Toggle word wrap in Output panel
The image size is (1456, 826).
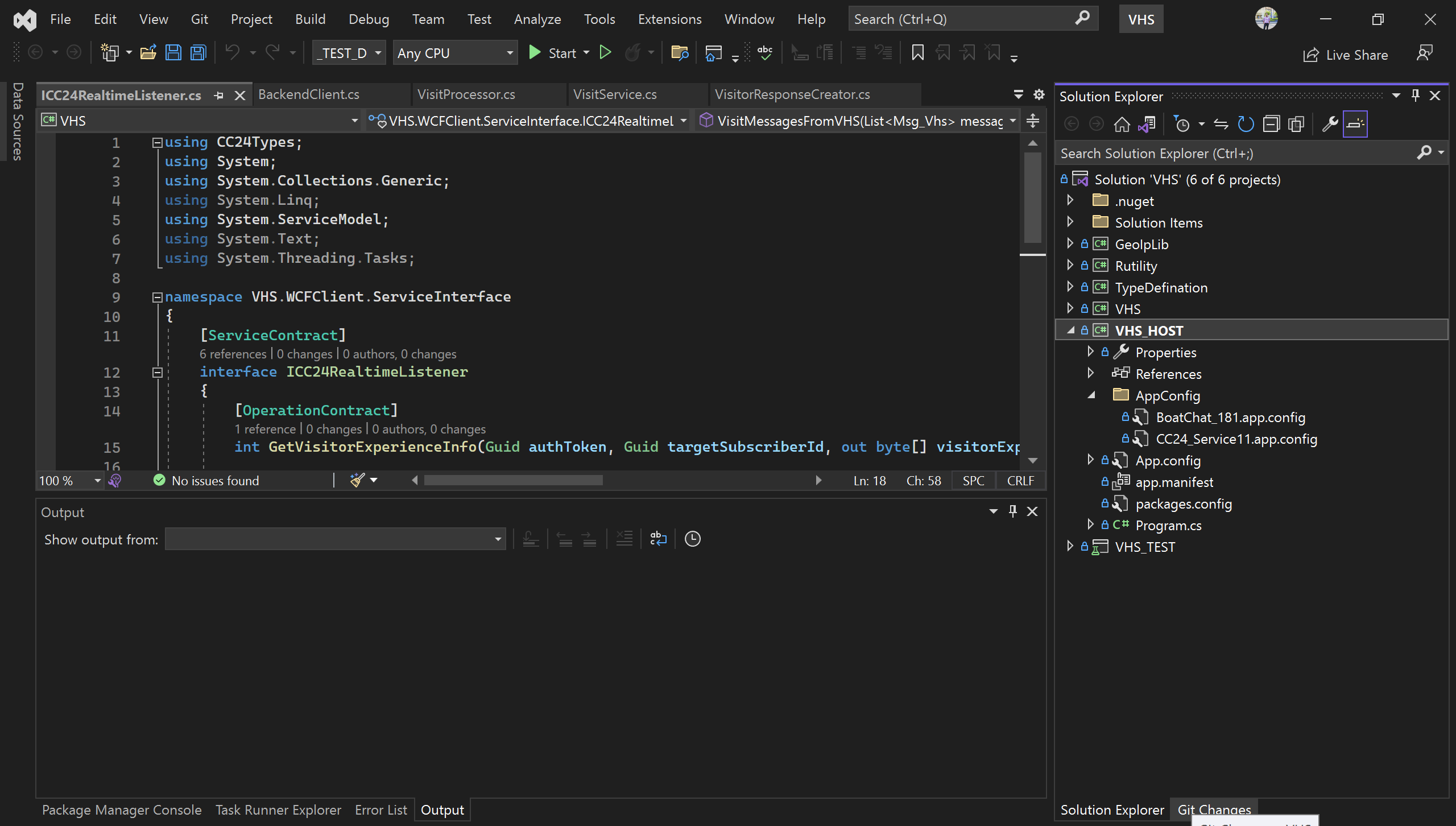pyautogui.click(x=658, y=539)
